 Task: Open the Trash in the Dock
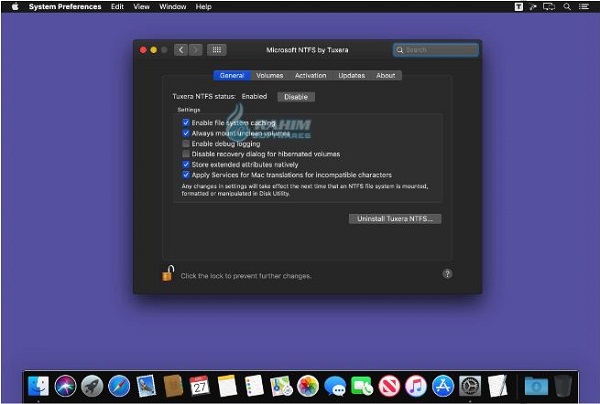[x=563, y=386]
